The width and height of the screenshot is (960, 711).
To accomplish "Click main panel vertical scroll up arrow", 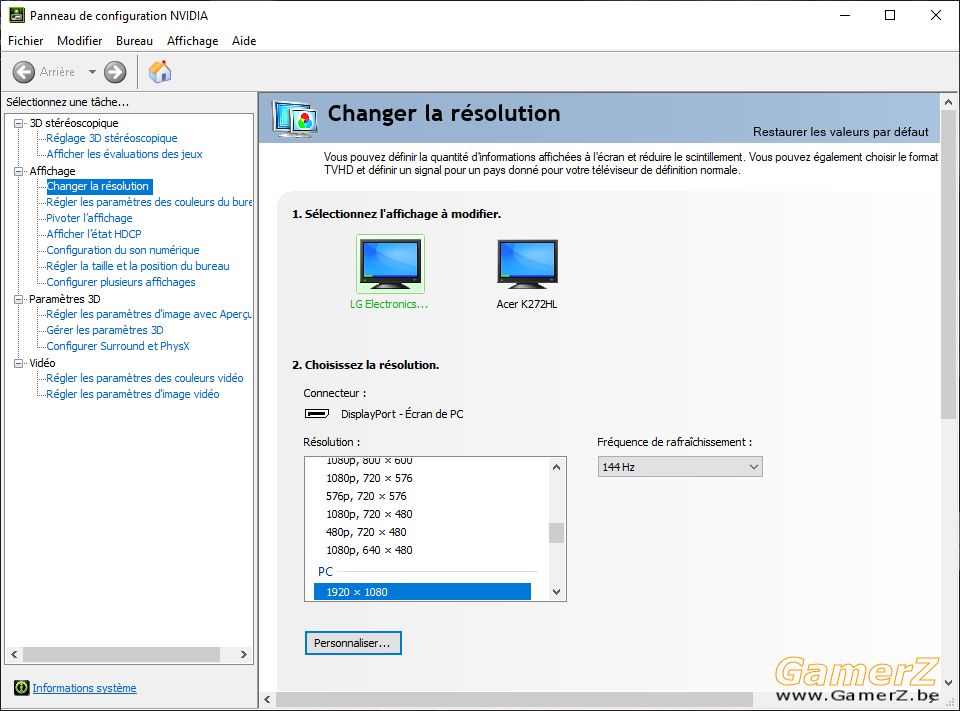I will point(948,102).
